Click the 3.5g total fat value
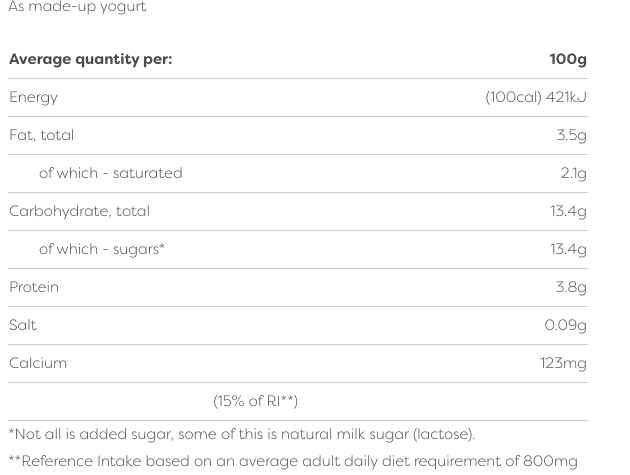The image size is (630, 475). coord(571,135)
